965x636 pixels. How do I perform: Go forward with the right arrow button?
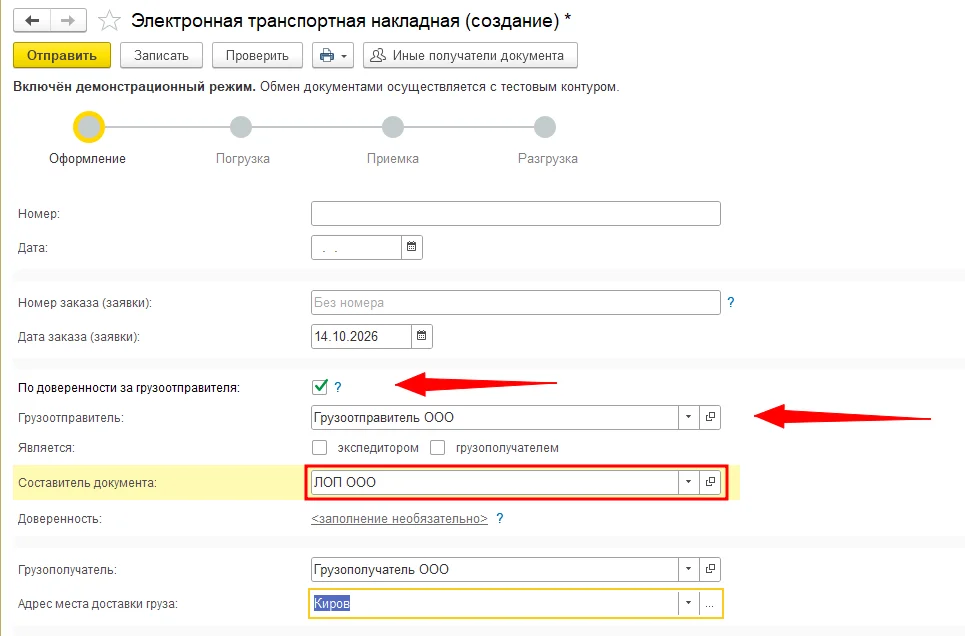point(68,20)
